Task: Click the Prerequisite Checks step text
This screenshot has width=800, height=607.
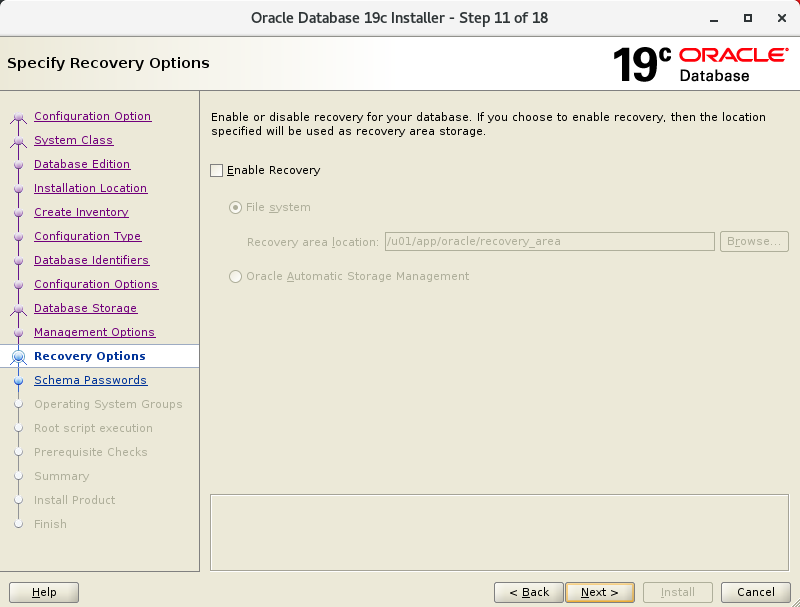Action: (91, 452)
